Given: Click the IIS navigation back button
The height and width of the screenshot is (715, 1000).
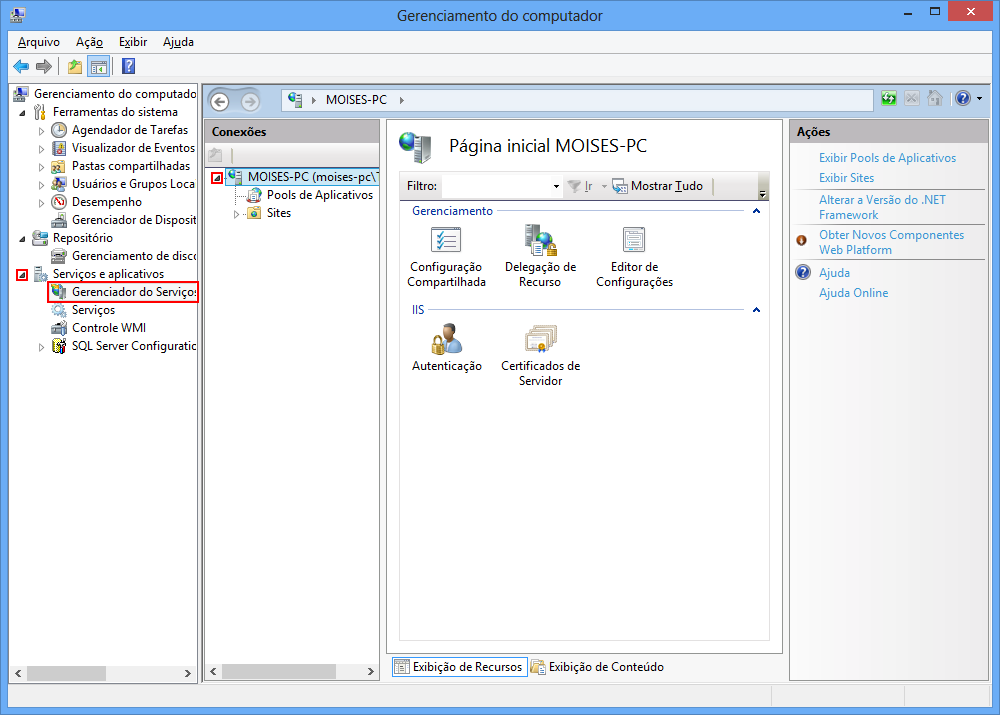Looking at the screenshot, I should [x=220, y=101].
